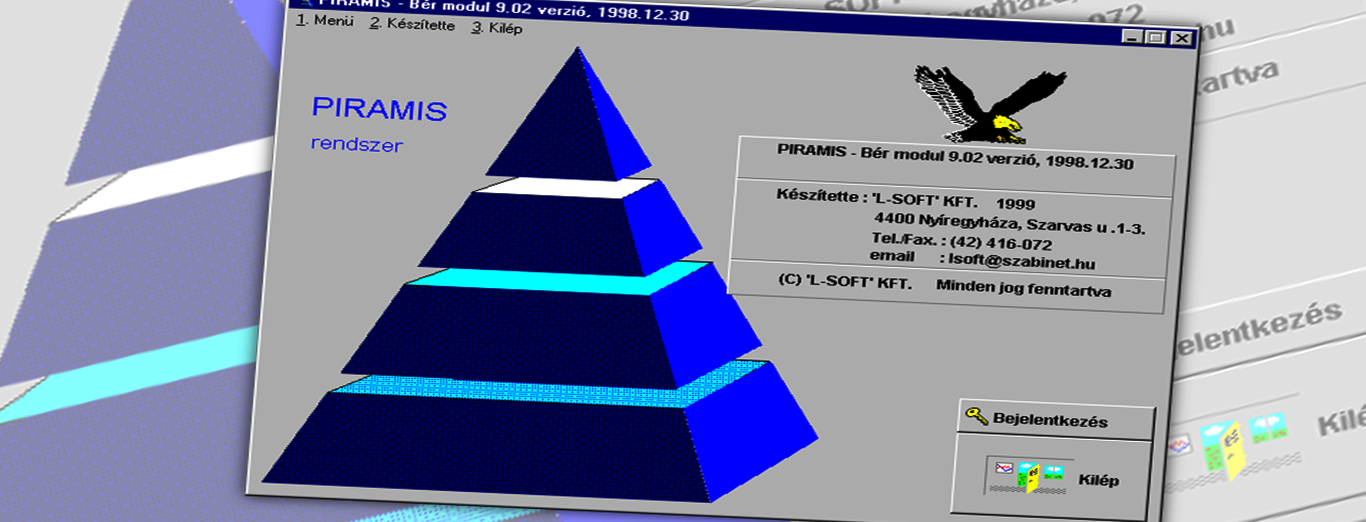Viewport: 1366px width, 522px height.
Task: Click the 4400 Nyíregyháza address line
Action: click(x=1010, y=222)
